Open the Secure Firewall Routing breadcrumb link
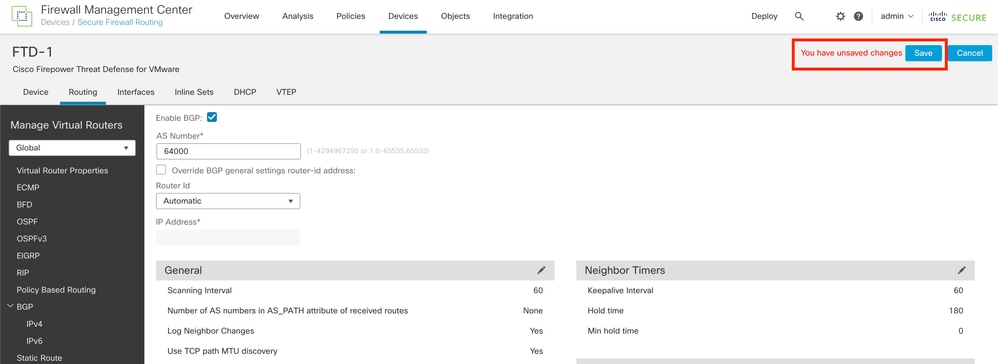 pyautogui.click(x=120, y=22)
